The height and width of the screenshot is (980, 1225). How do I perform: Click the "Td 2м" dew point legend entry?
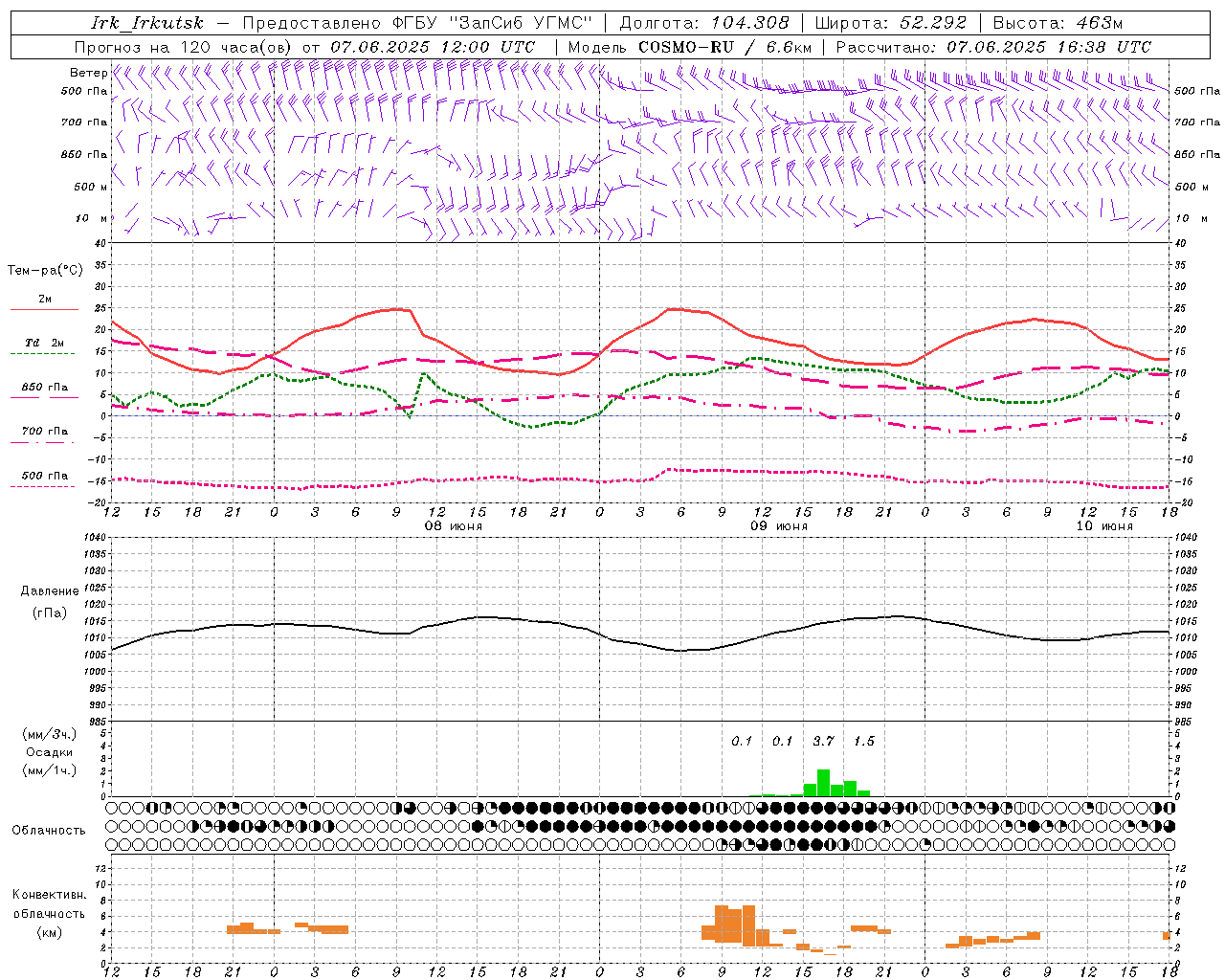coord(44,343)
